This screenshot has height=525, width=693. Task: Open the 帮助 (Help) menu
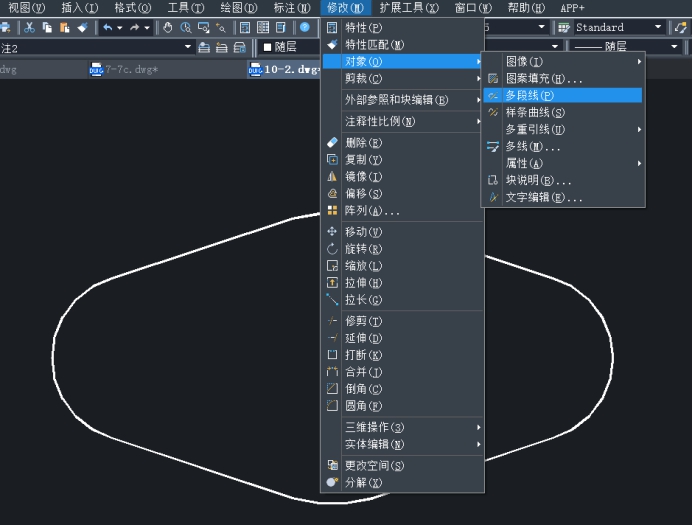pos(526,7)
